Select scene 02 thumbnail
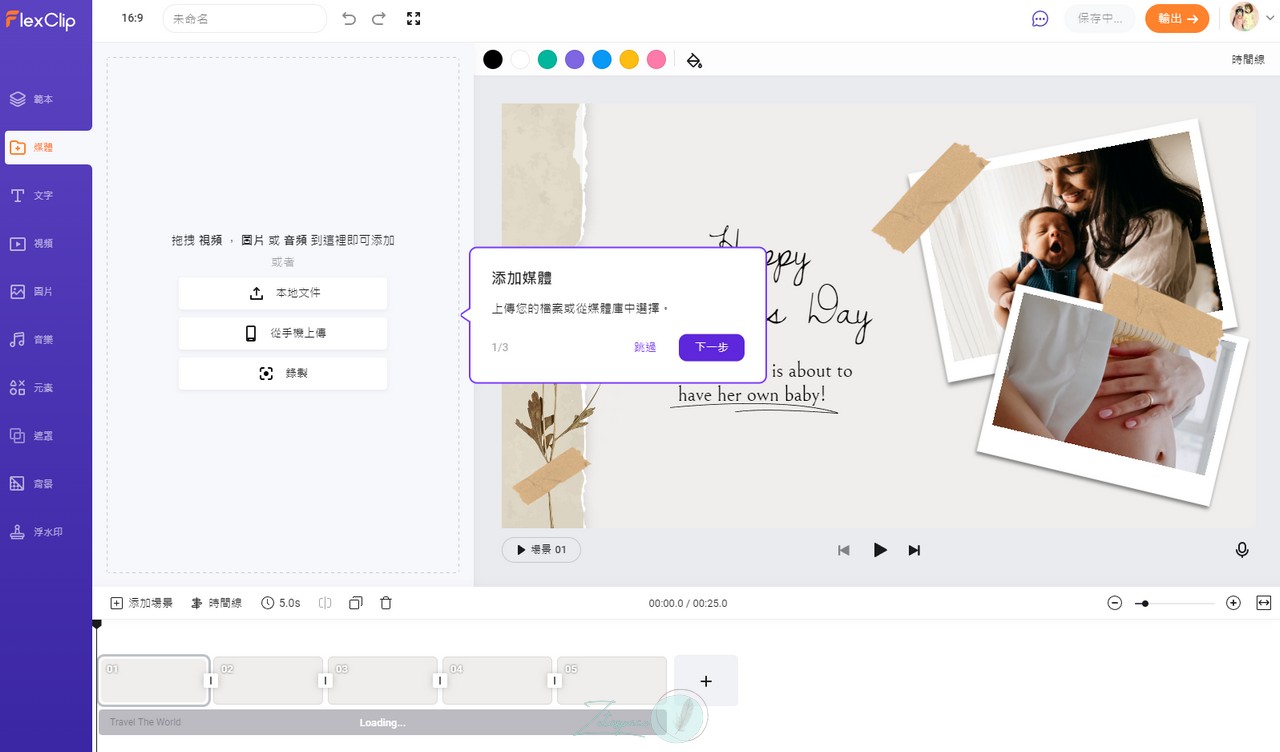The width and height of the screenshot is (1280, 752). pos(268,681)
